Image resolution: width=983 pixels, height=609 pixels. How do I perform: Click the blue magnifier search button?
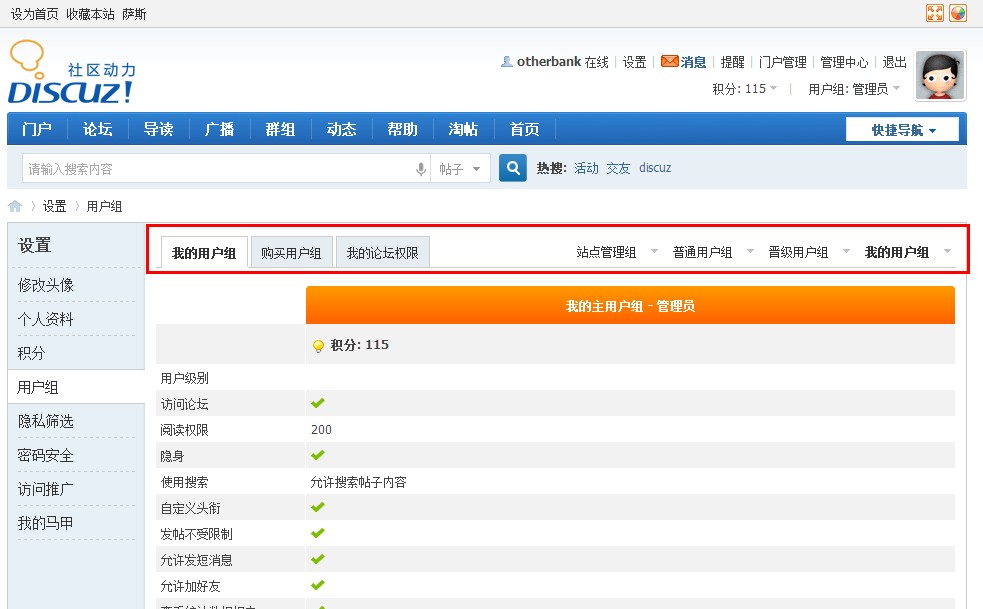pyautogui.click(x=513, y=168)
